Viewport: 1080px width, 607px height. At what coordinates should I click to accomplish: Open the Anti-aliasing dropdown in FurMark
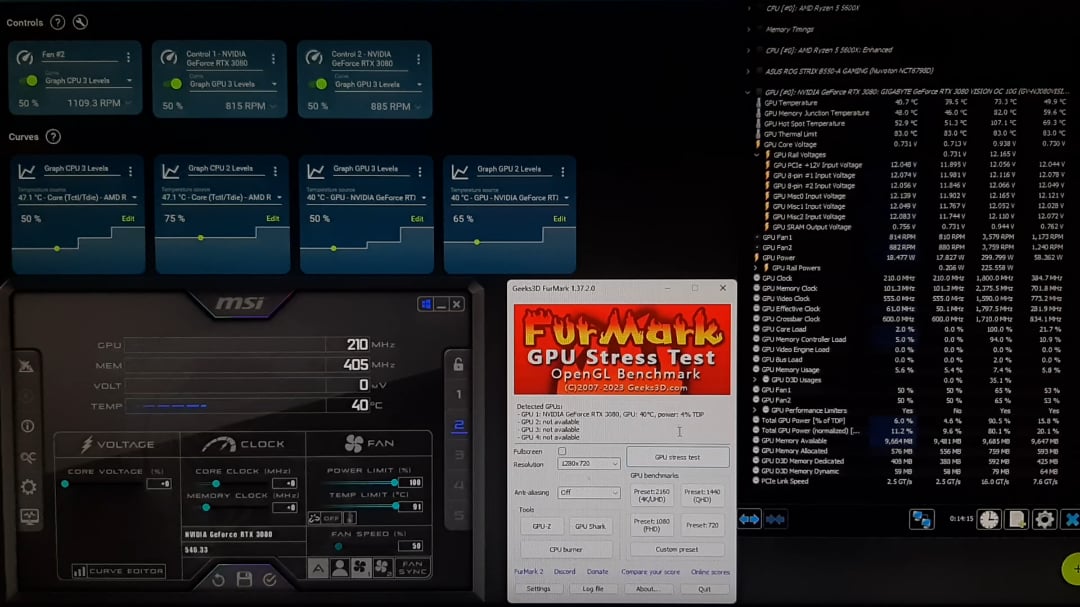click(x=587, y=492)
